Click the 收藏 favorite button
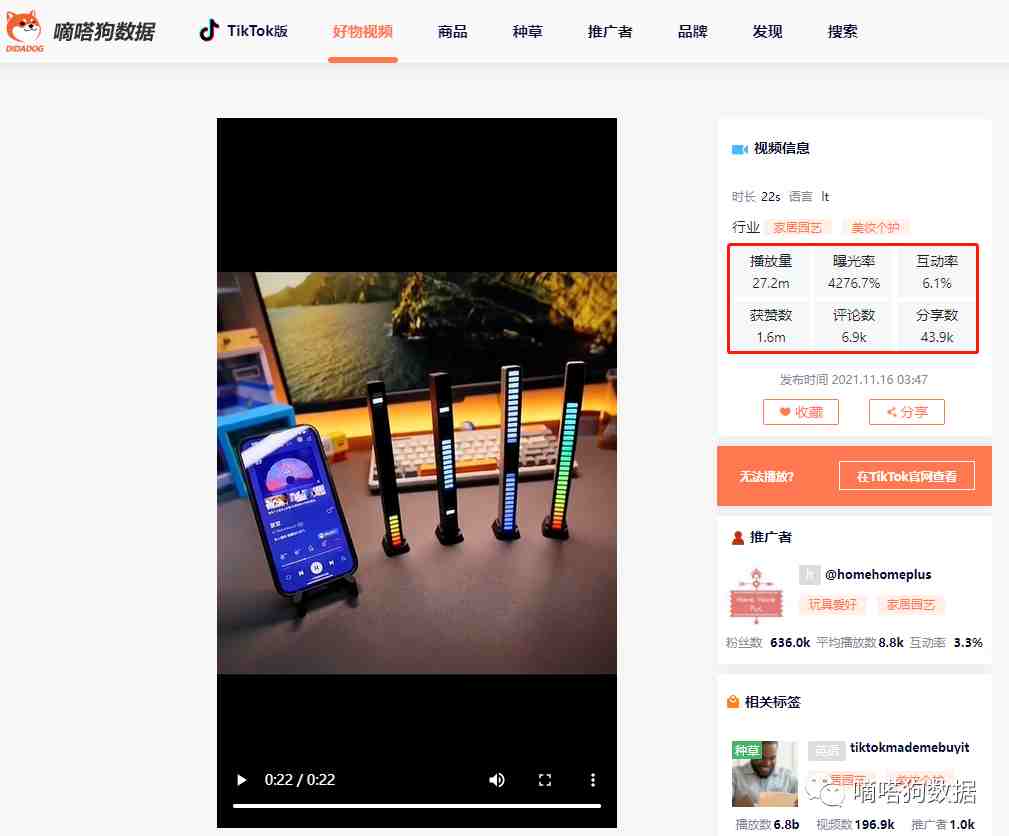Screen dimensions: 1009x836 coord(800,412)
